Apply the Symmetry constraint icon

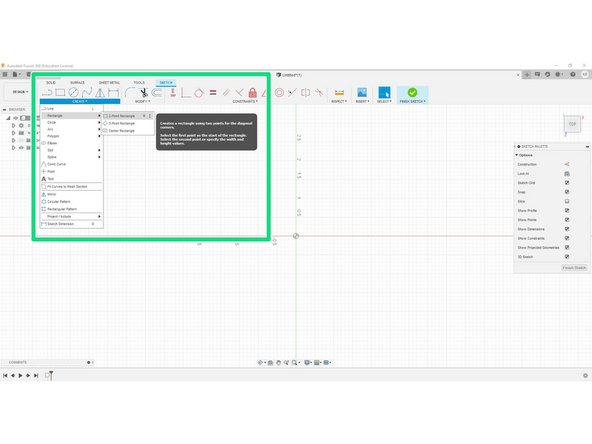[305, 92]
